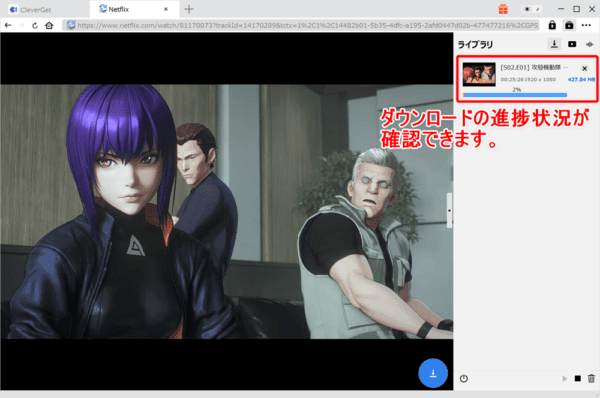
Task: Delete tasks with the trash icon
Action: coord(591,378)
